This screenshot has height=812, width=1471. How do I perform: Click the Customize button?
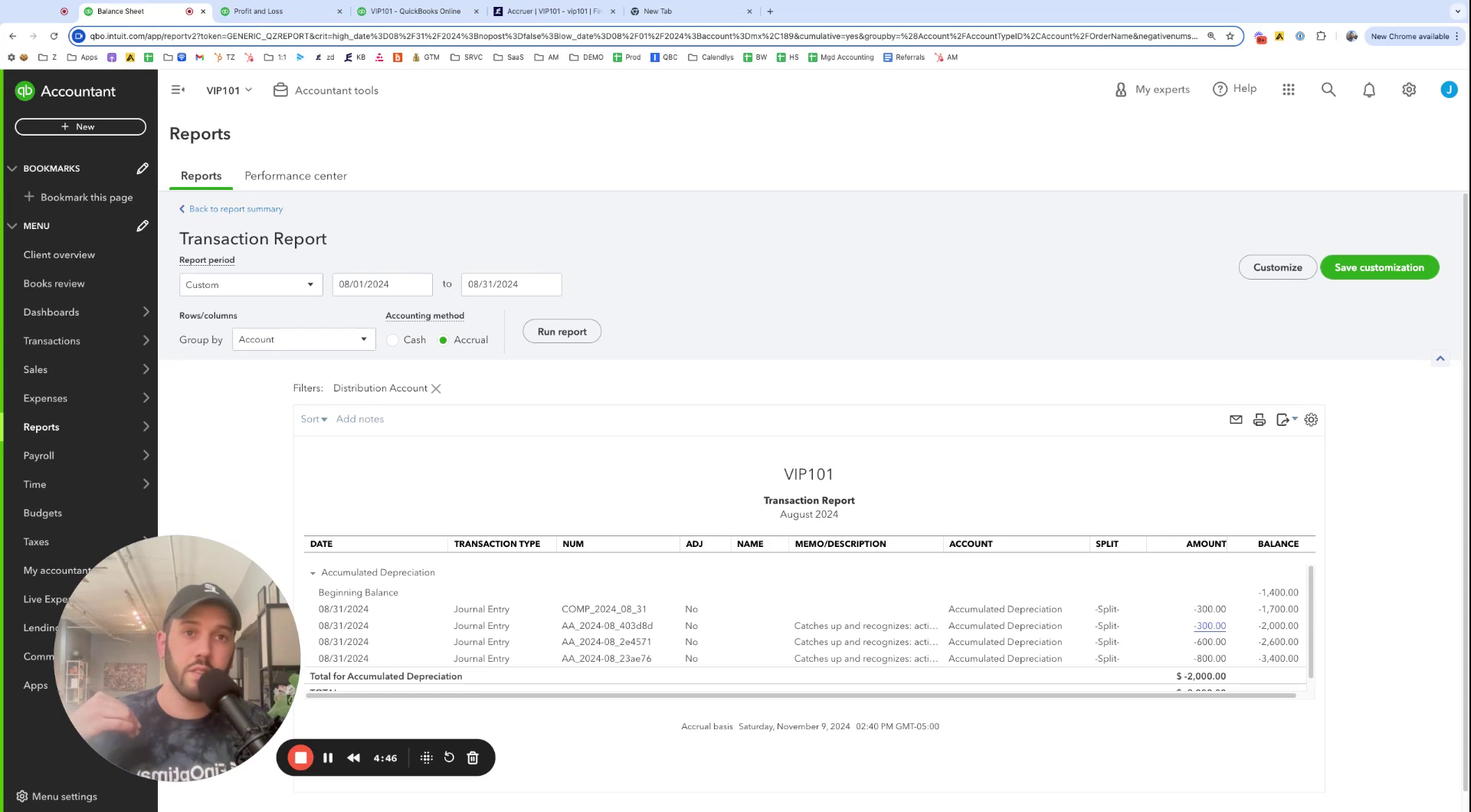point(1277,267)
